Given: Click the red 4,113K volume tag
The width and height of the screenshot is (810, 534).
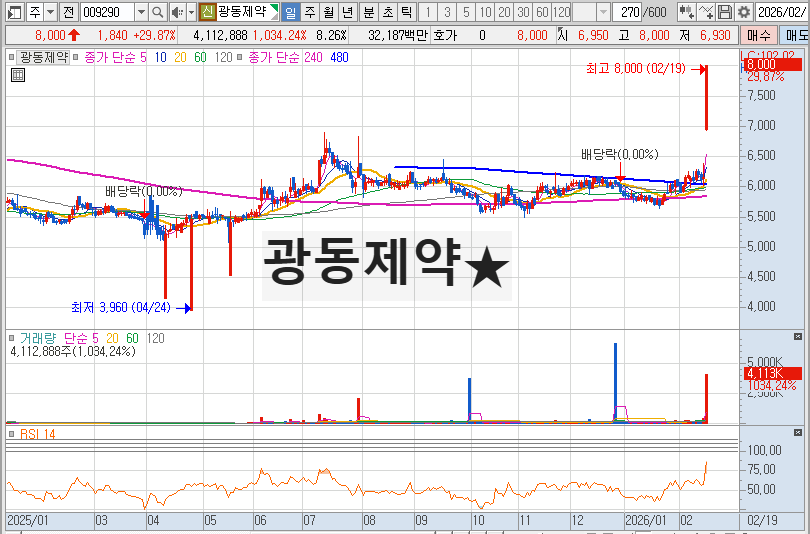Looking at the screenshot, I should 771,373.
